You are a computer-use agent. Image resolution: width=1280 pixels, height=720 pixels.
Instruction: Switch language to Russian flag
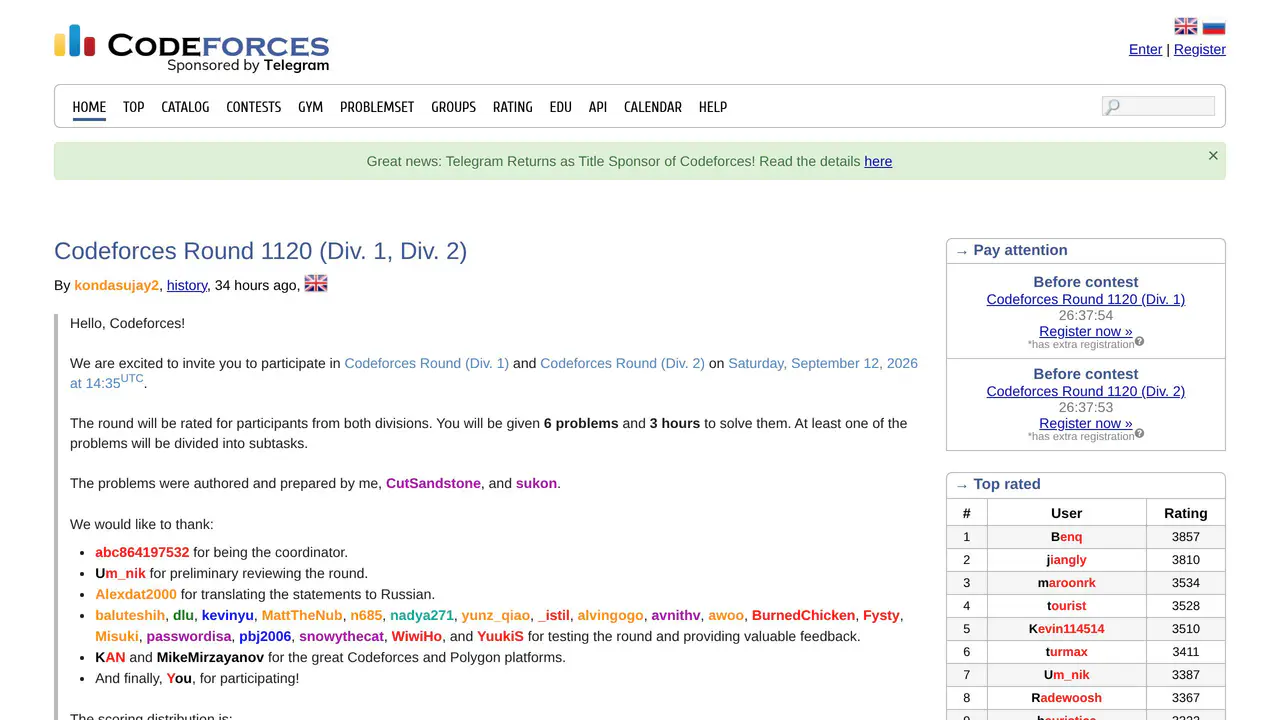(x=1214, y=27)
